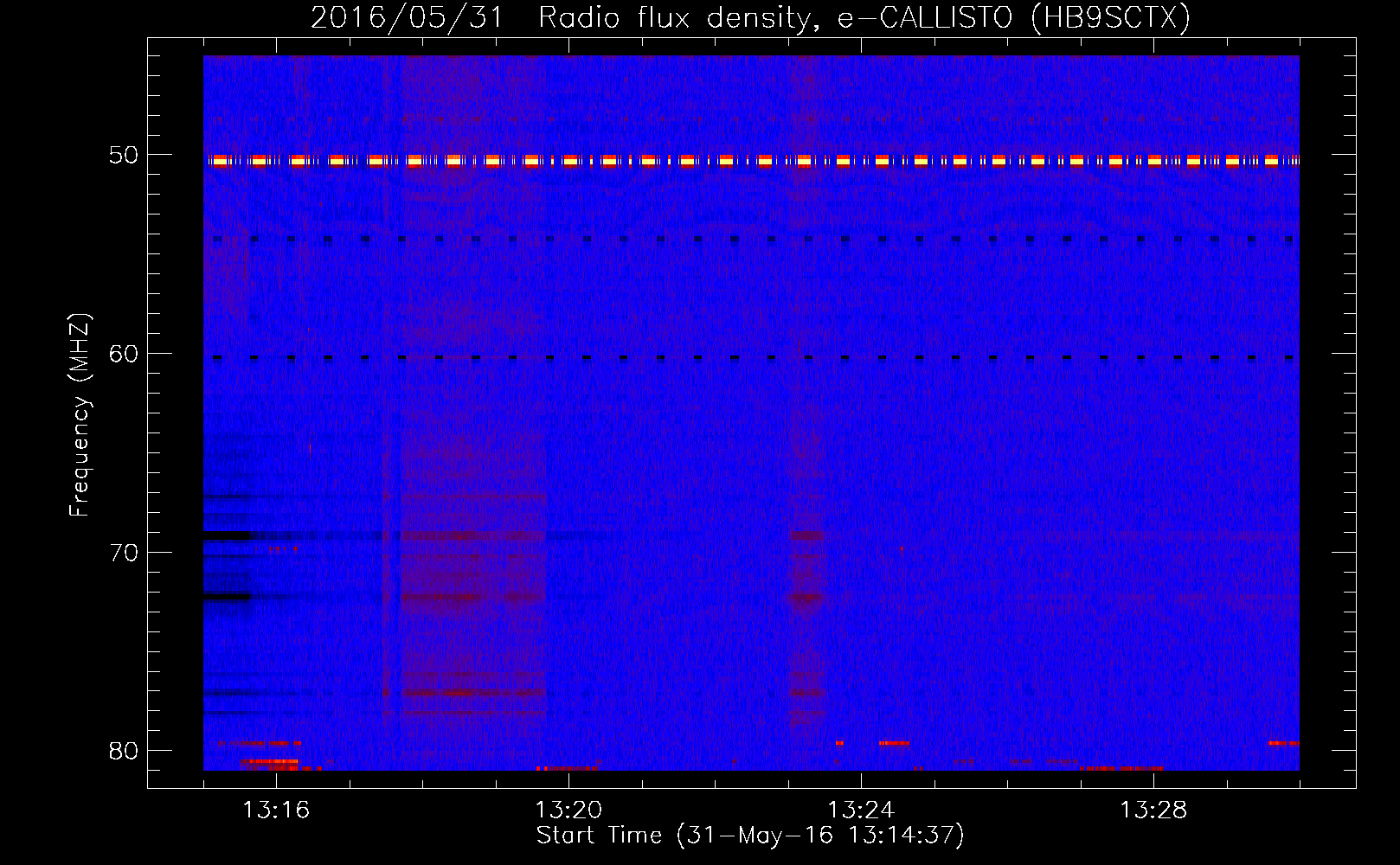Click the '13:20' time tick label

tap(568, 811)
